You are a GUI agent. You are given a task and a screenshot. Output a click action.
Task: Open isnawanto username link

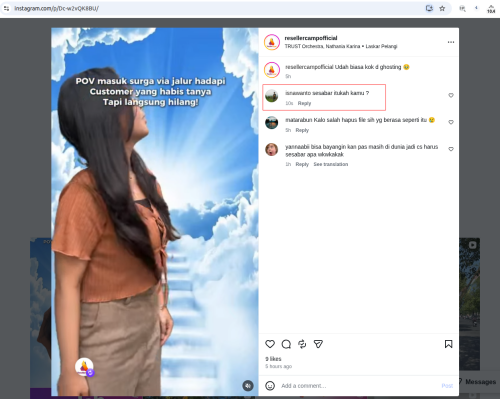tap(298, 93)
